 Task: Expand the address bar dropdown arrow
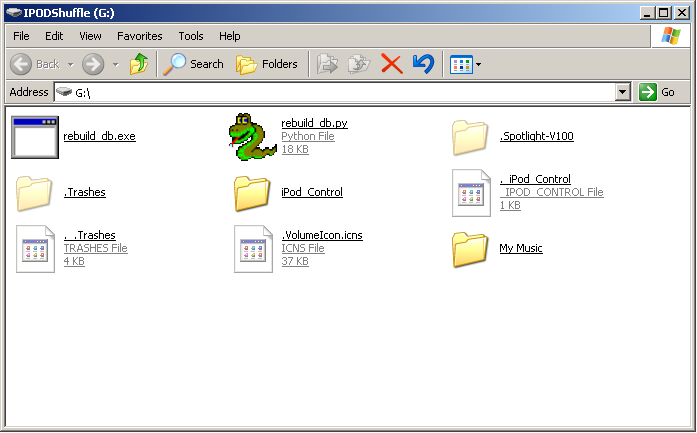[623, 92]
